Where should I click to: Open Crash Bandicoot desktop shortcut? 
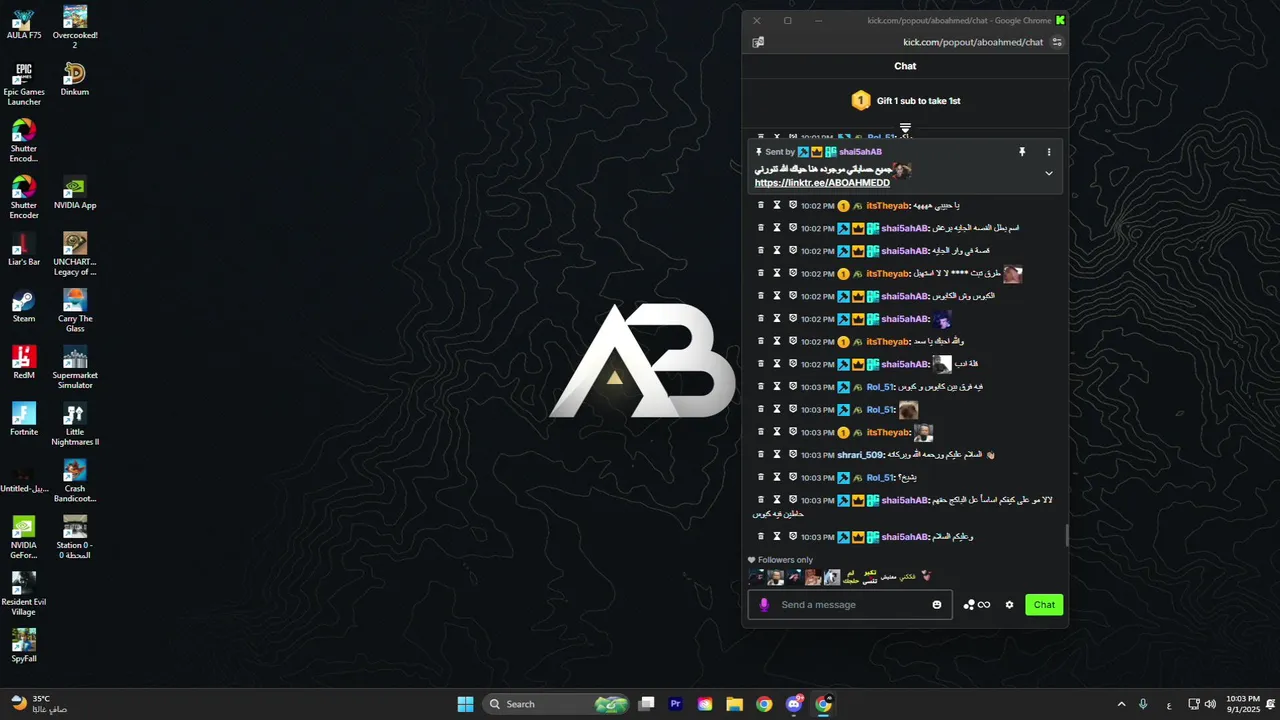pos(75,481)
